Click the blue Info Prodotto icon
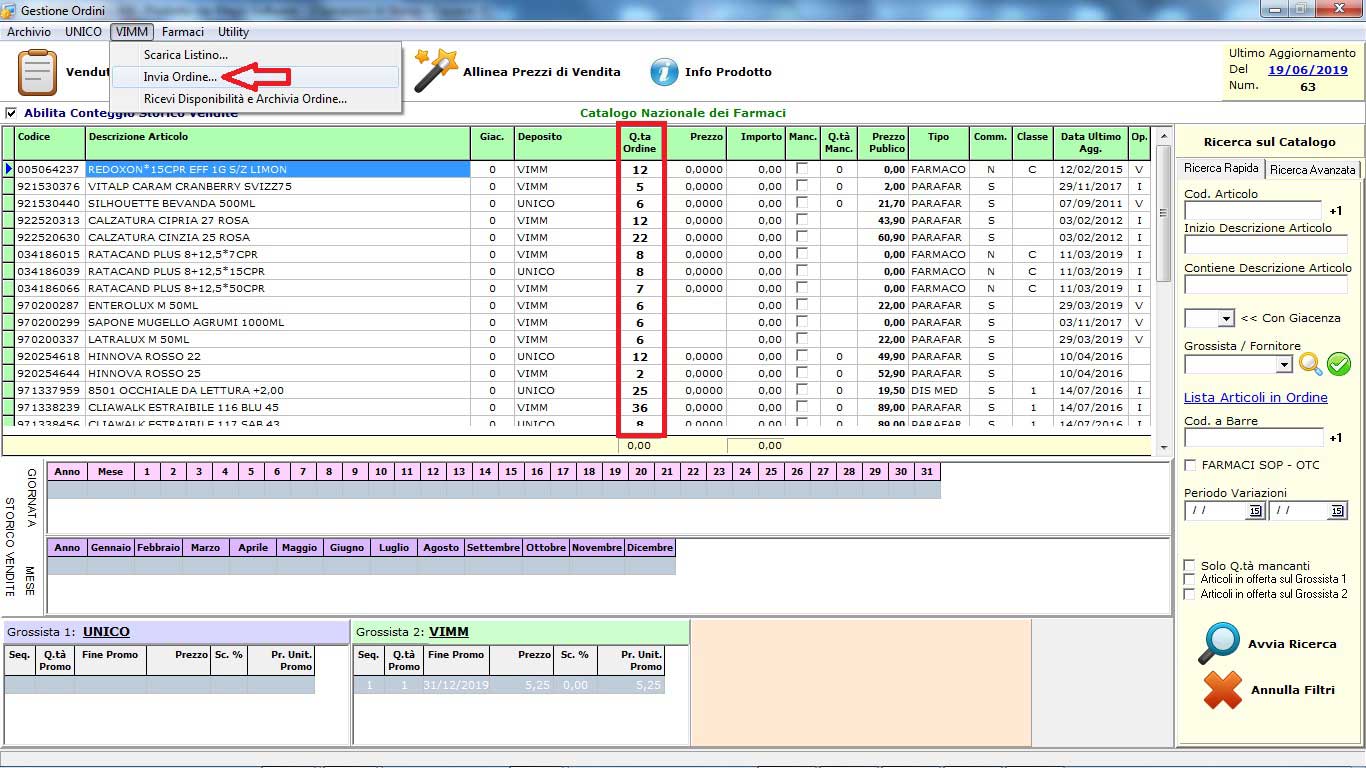 [x=664, y=72]
